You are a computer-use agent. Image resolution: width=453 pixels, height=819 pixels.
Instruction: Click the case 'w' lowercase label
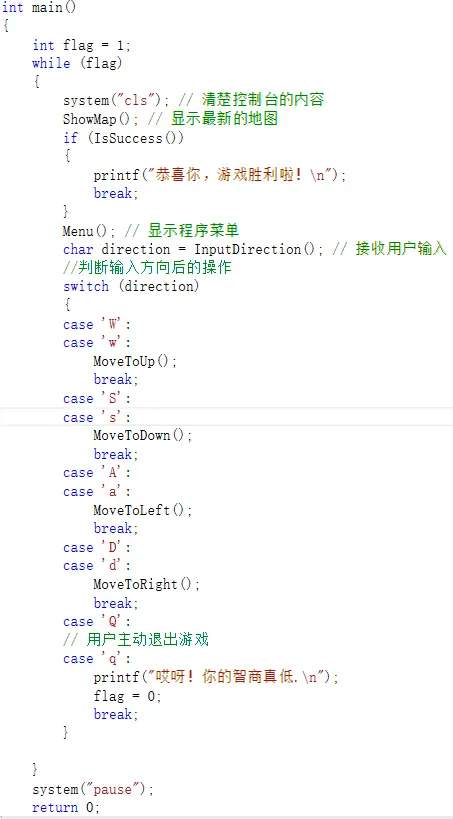(97, 343)
